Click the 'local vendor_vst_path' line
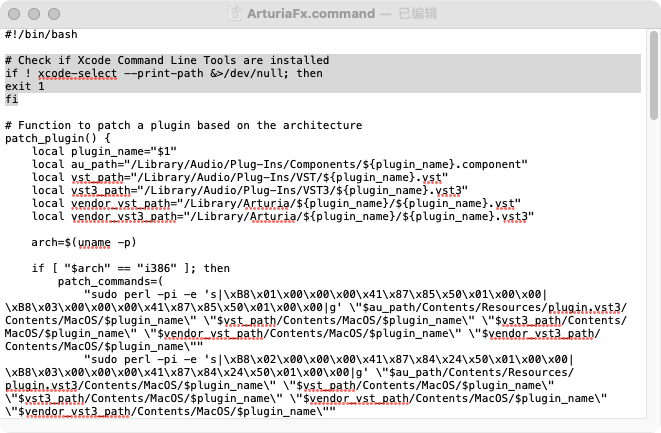This screenshot has height=433, width=661. (x=276, y=204)
